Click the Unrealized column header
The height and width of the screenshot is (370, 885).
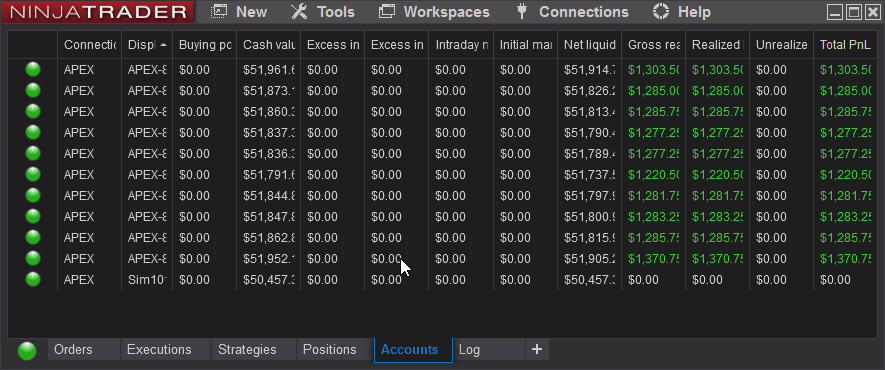[782, 45]
